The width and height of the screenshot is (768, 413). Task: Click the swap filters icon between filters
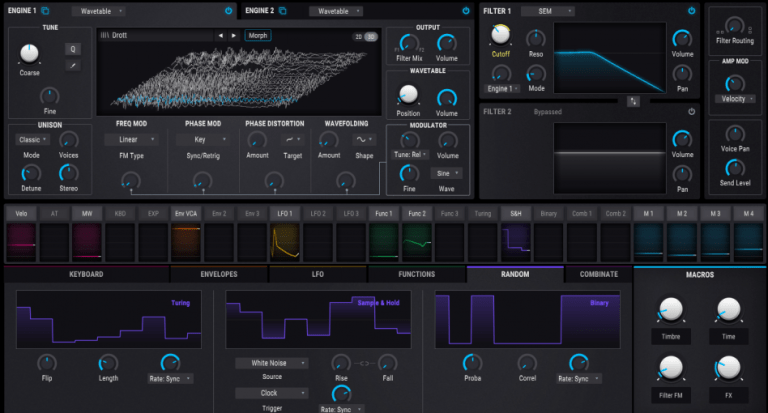click(x=632, y=100)
